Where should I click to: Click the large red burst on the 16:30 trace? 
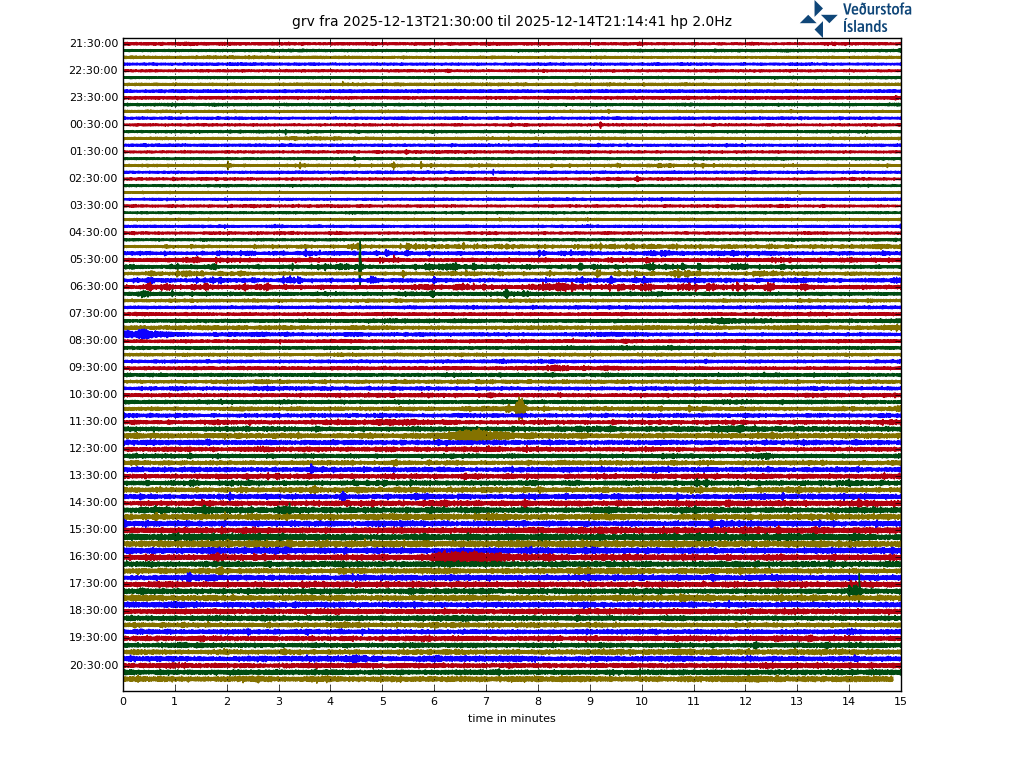pyautogui.click(x=468, y=556)
